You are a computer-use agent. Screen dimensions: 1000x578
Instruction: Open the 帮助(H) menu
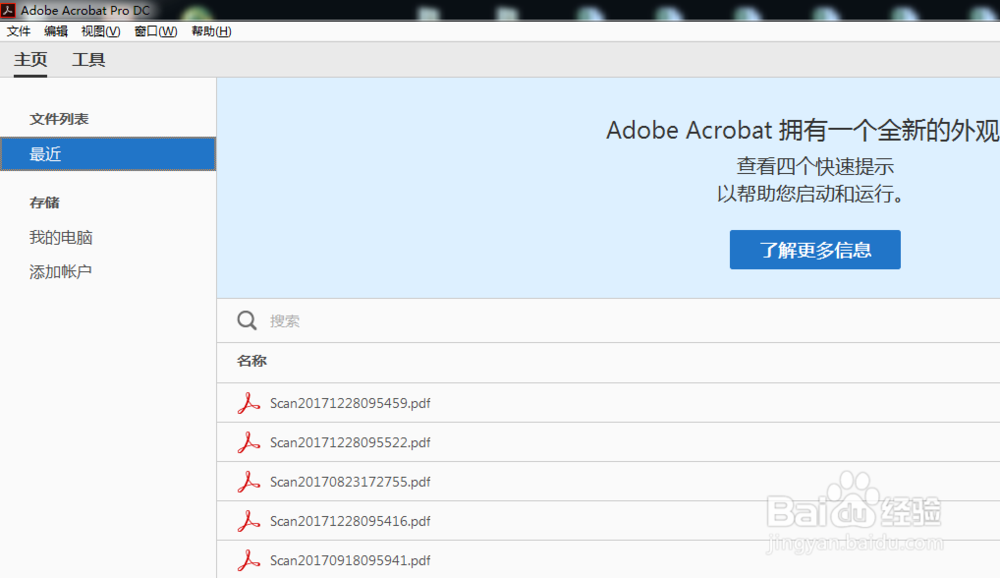211,31
